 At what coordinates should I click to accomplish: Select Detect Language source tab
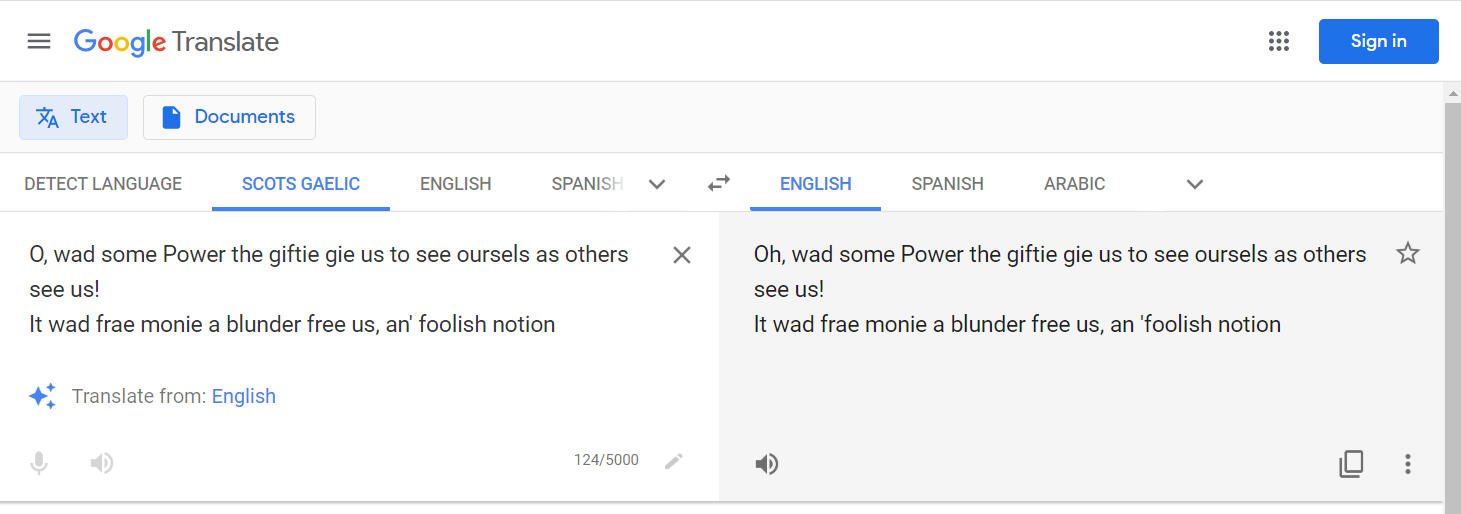point(103,184)
